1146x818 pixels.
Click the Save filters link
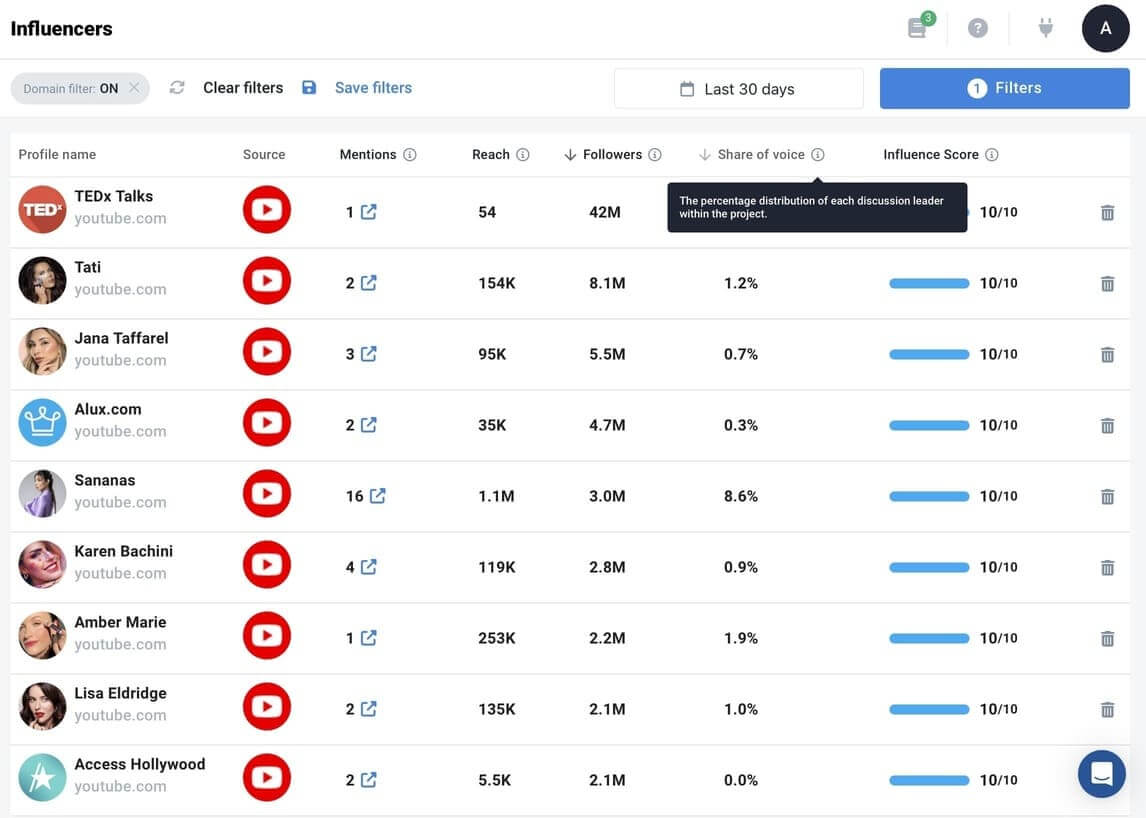372,88
